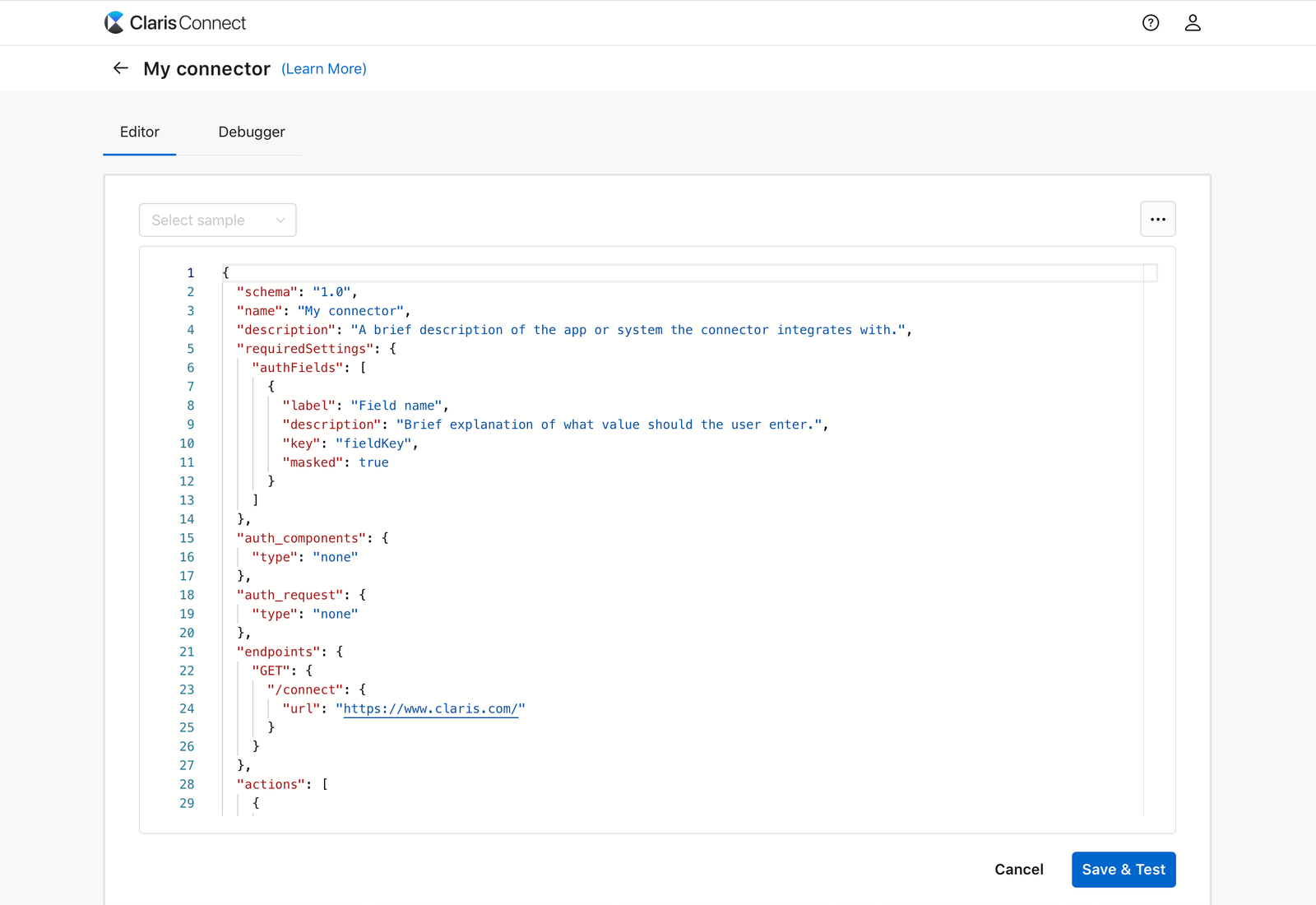
Task: Open the Learn More link
Action: [323, 68]
